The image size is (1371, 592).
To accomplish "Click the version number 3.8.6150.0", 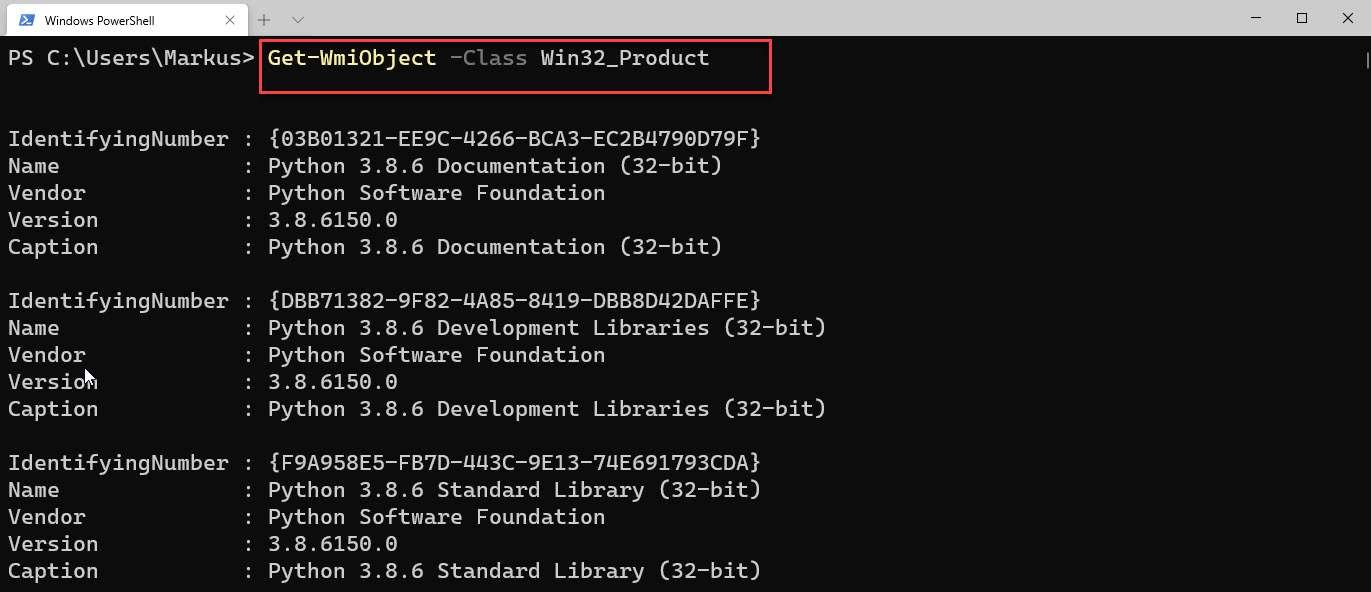I will pos(332,219).
